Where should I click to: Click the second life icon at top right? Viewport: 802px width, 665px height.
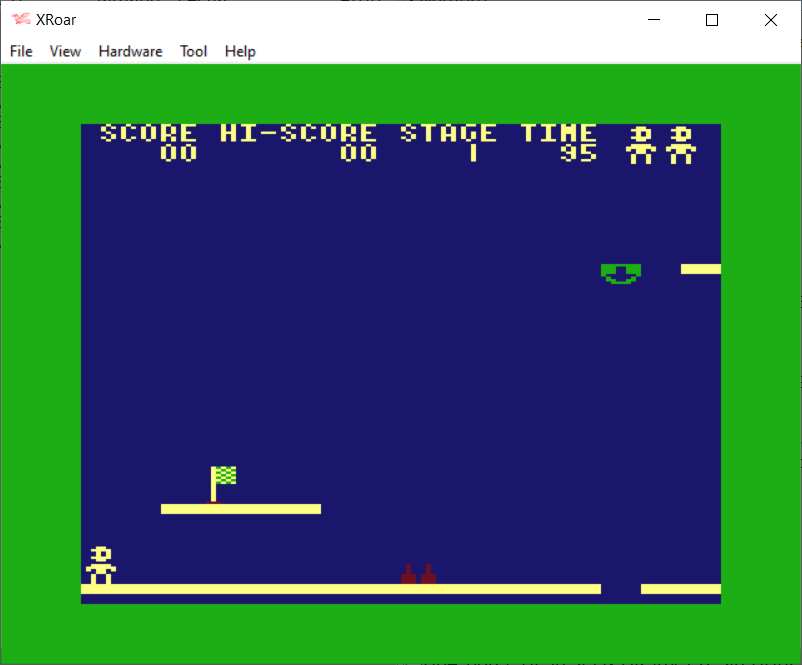pos(680,145)
